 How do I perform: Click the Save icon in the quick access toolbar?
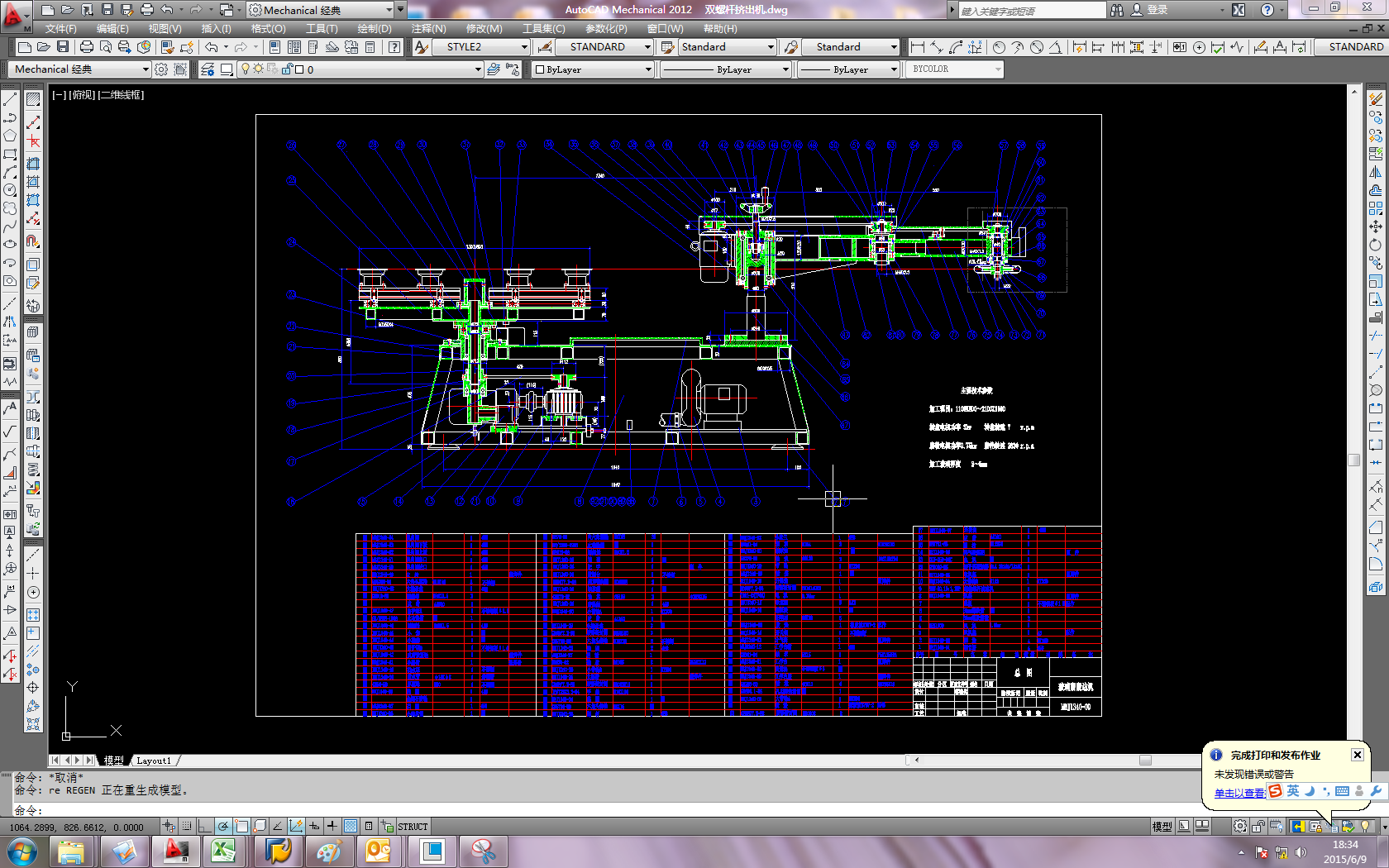pyautogui.click(x=107, y=10)
